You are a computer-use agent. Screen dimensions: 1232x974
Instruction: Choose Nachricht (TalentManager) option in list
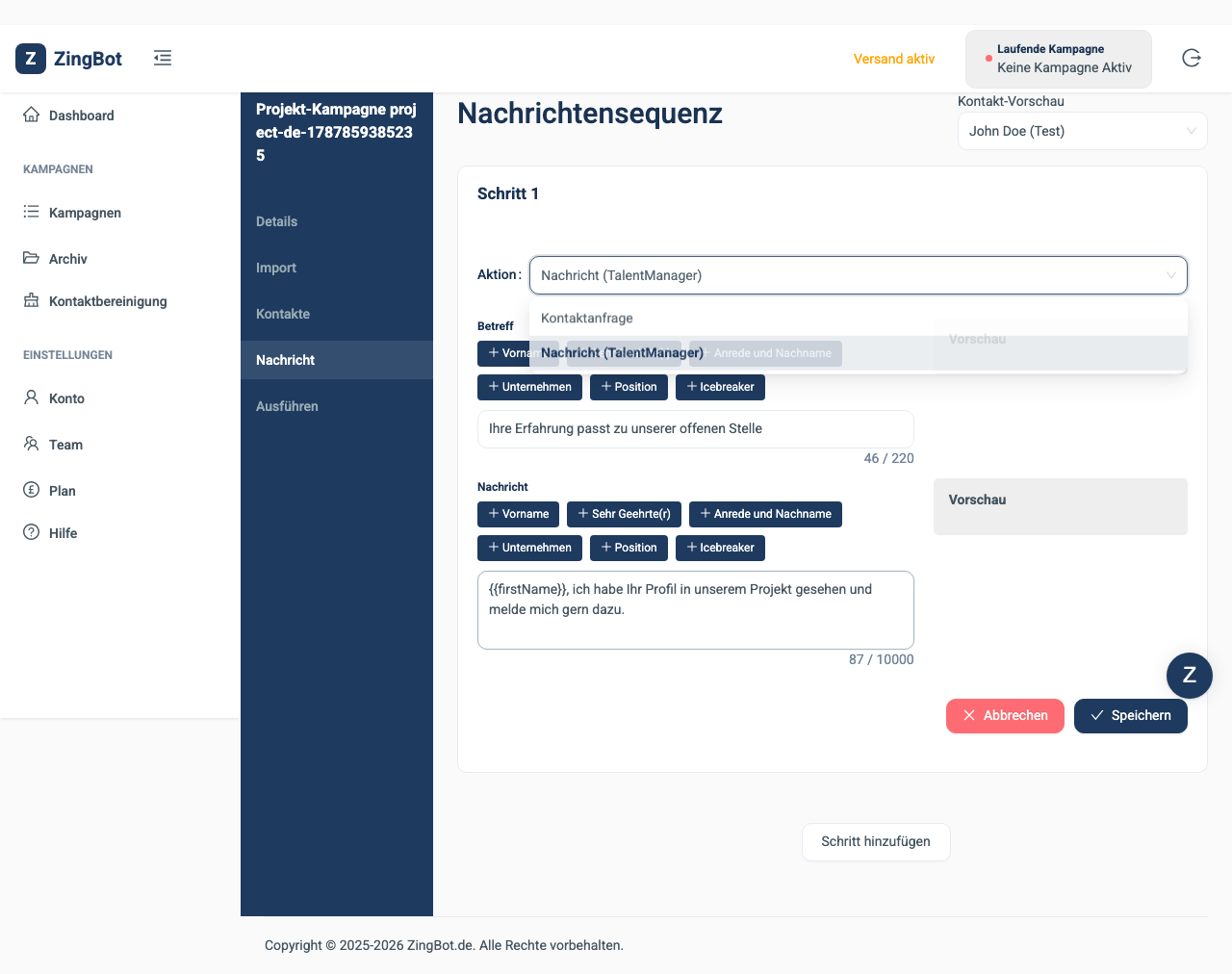pos(859,353)
